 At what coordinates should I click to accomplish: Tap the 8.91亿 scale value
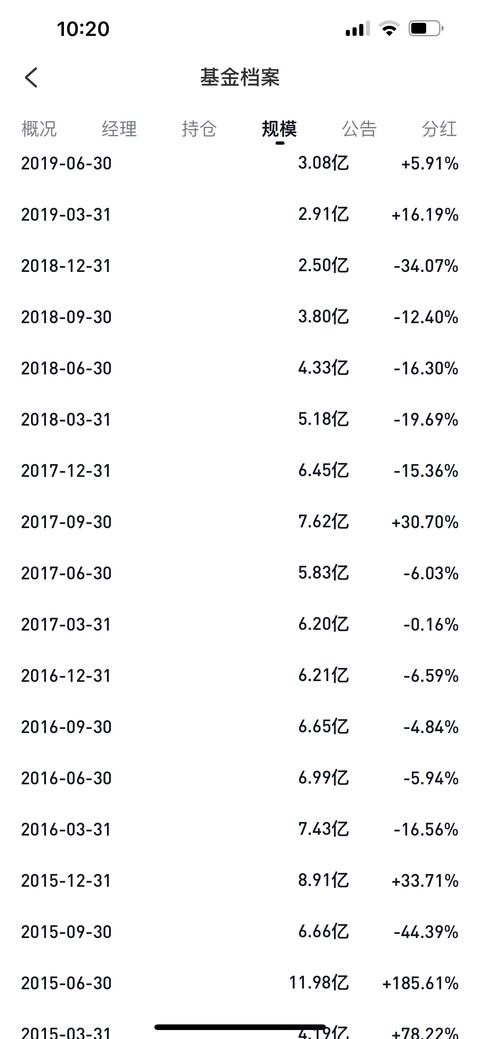[x=324, y=880]
